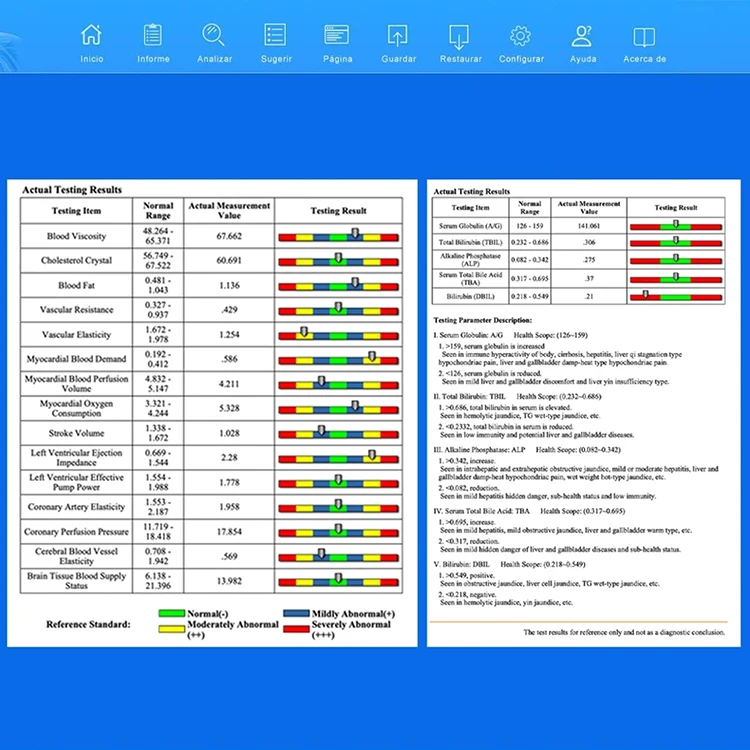
Task: Open the Sugerir list icon
Action: (276, 35)
